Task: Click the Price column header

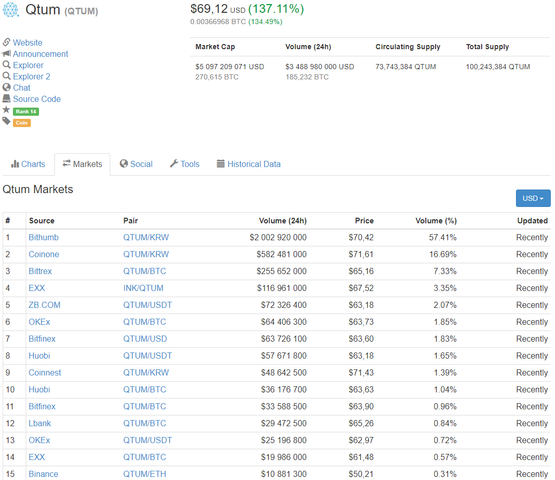Action: click(x=364, y=221)
